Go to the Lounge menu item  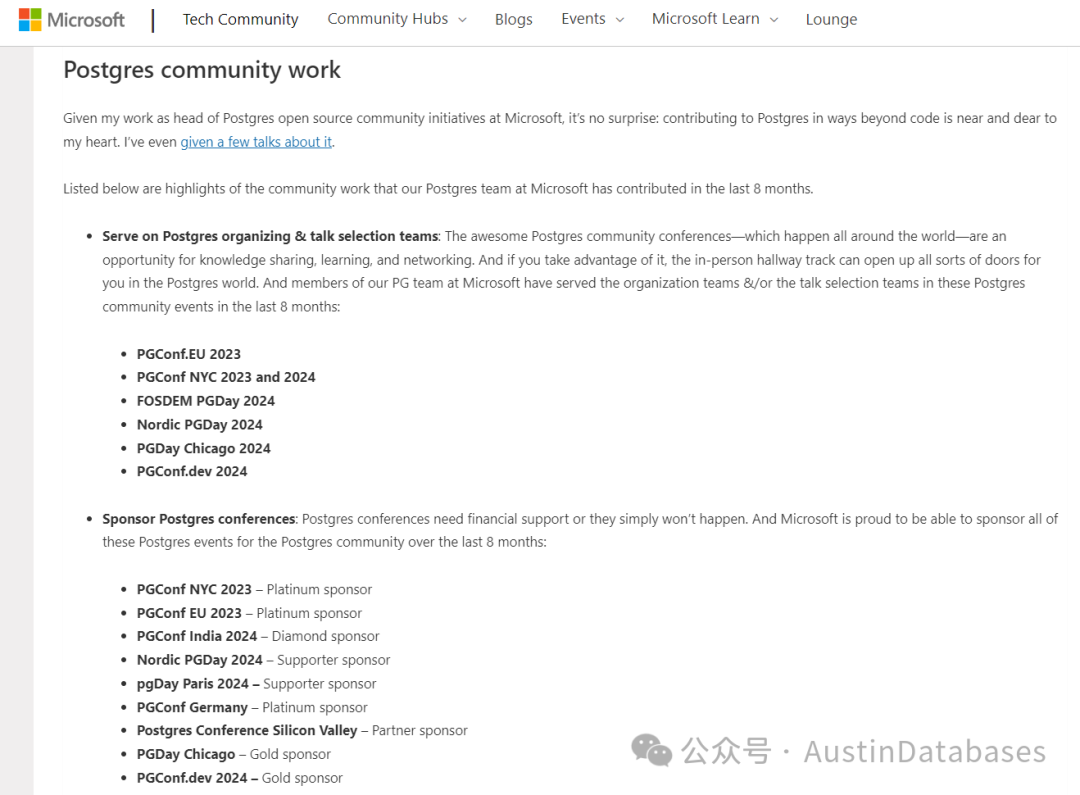point(831,19)
